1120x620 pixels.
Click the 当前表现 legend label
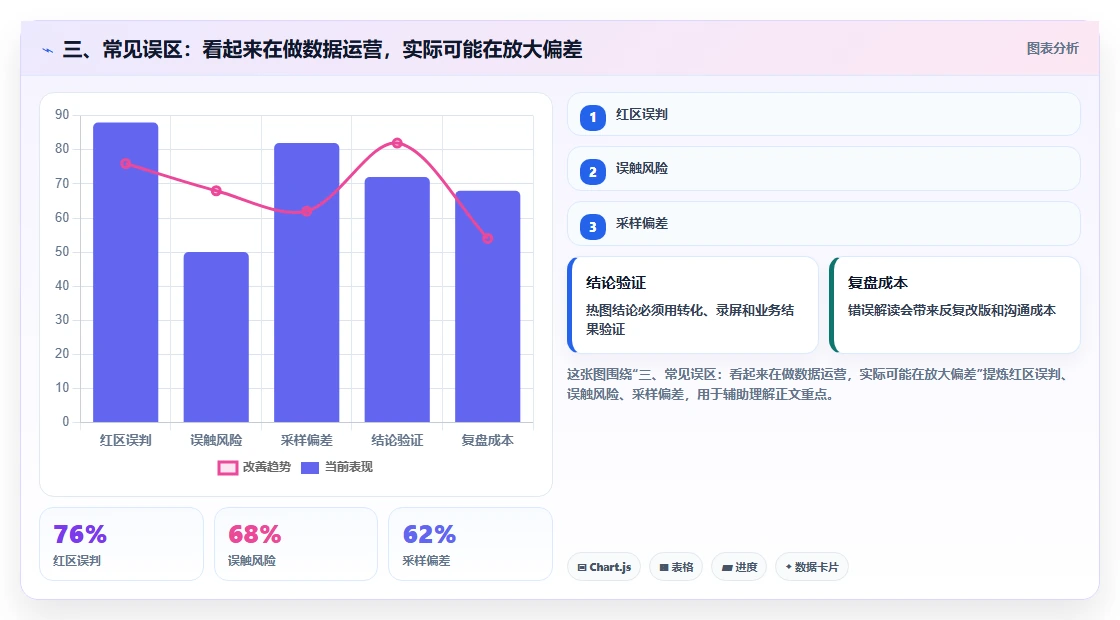point(349,467)
